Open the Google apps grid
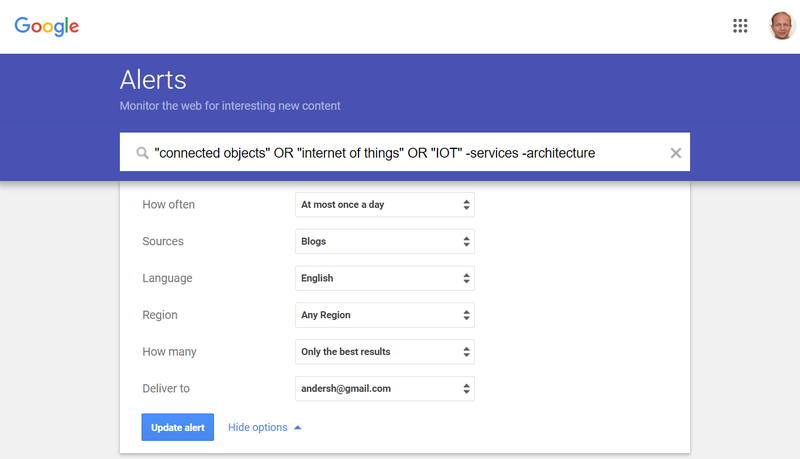 (740, 26)
